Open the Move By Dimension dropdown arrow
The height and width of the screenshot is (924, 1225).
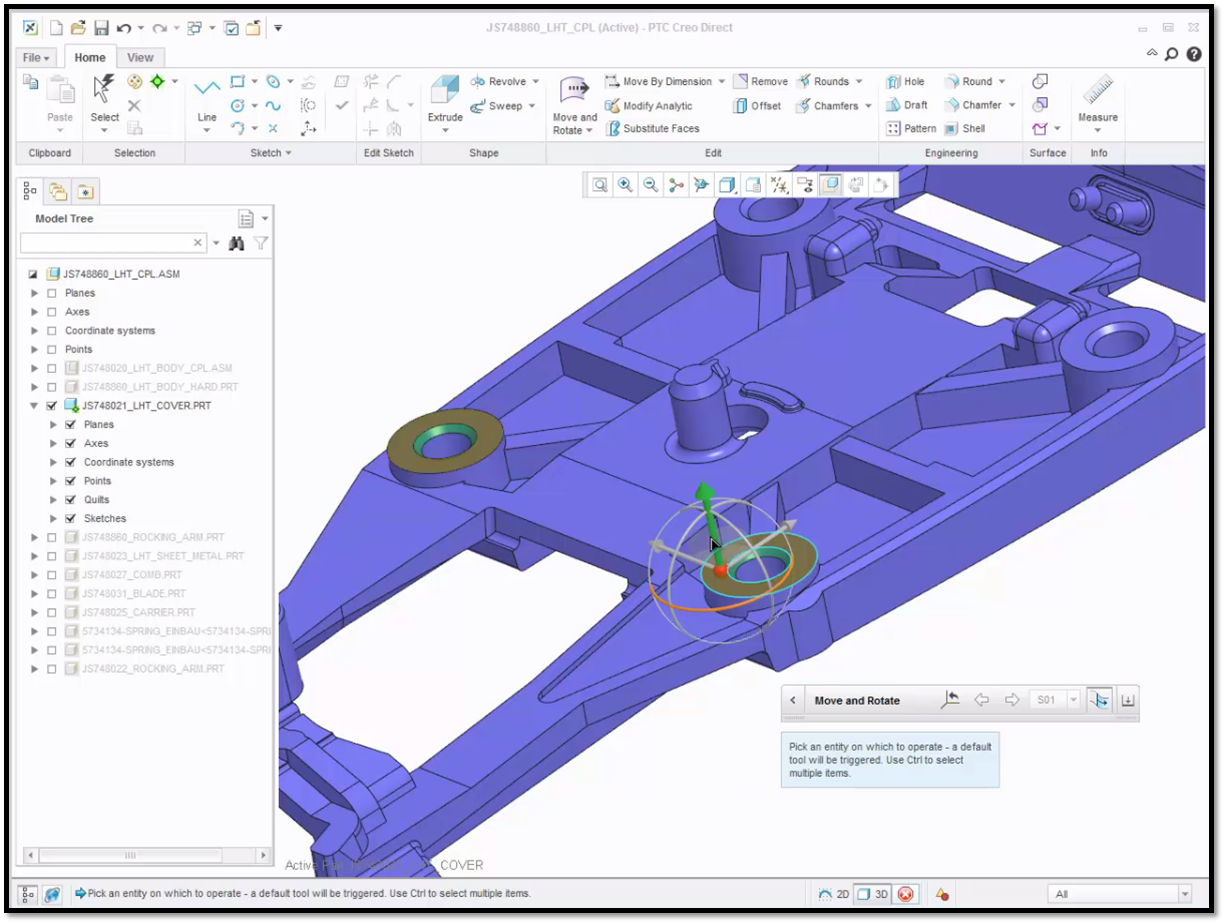click(x=721, y=82)
